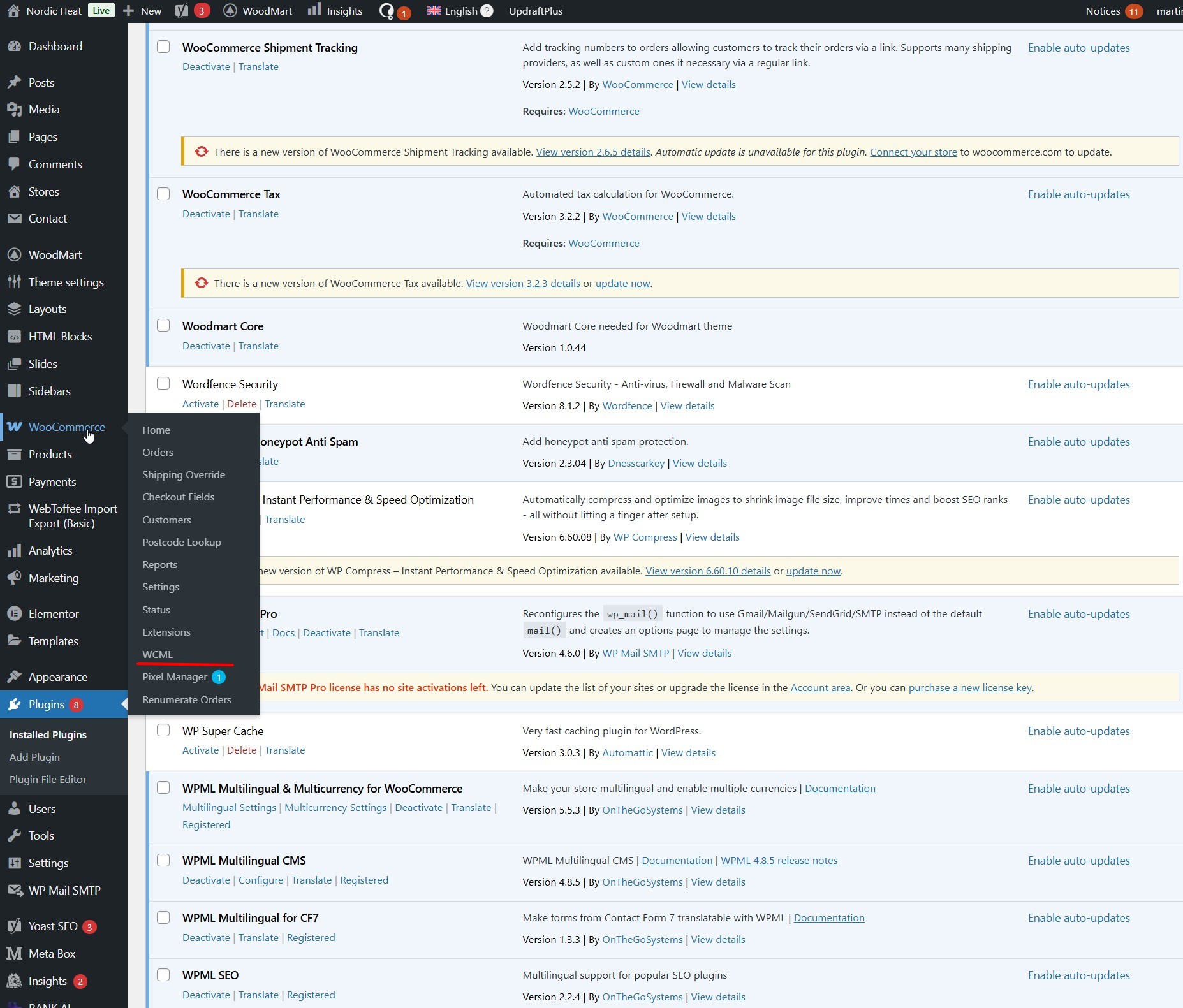Tick the Wordfence Security checkbox
Screen dimensions: 1183x1008
163,383
